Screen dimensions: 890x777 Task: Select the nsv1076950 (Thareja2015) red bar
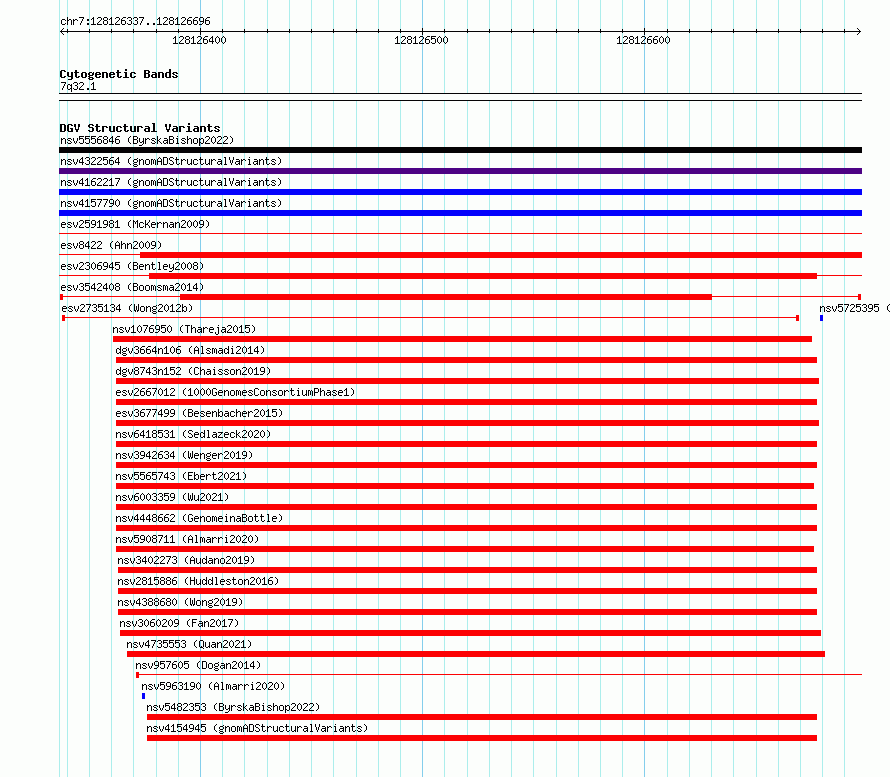tap(462, 339)
